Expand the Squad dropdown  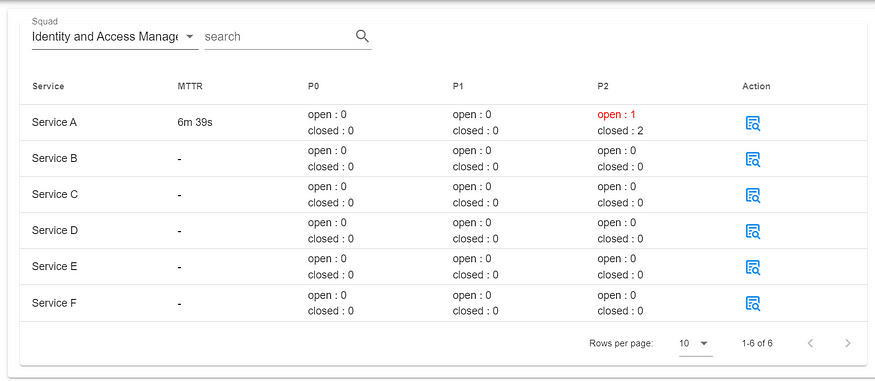[115, 37]
